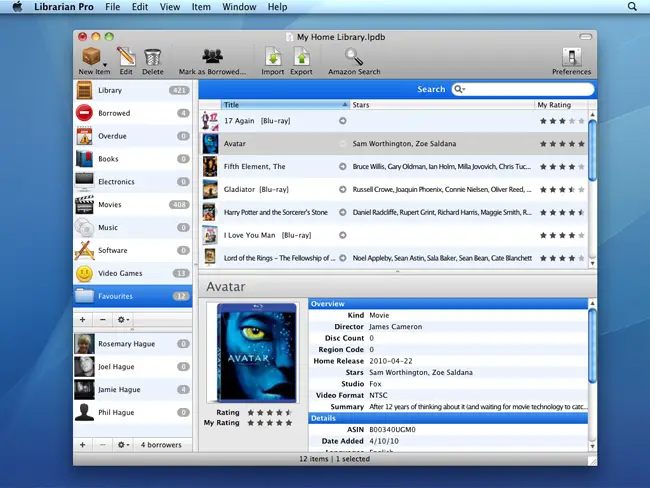Collapse the Details section header
Image resolution: width=650 pixels, height=488 pixels.
click(448, 418)
